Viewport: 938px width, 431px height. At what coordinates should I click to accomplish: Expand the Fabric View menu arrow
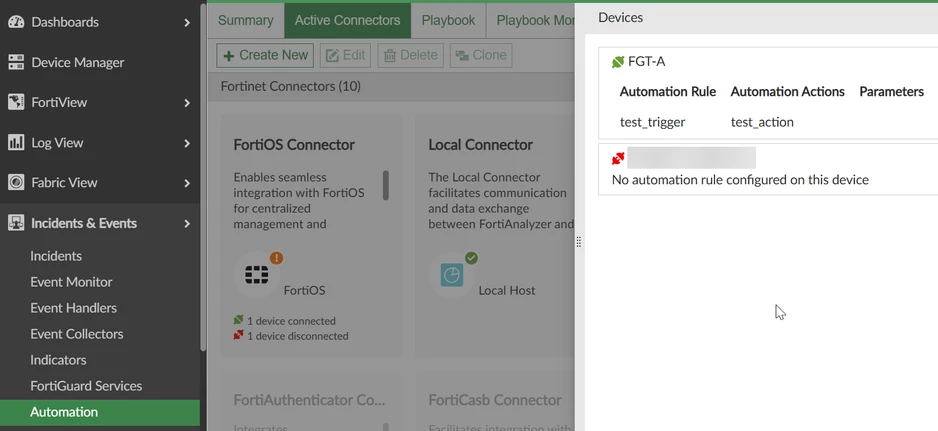187,183
